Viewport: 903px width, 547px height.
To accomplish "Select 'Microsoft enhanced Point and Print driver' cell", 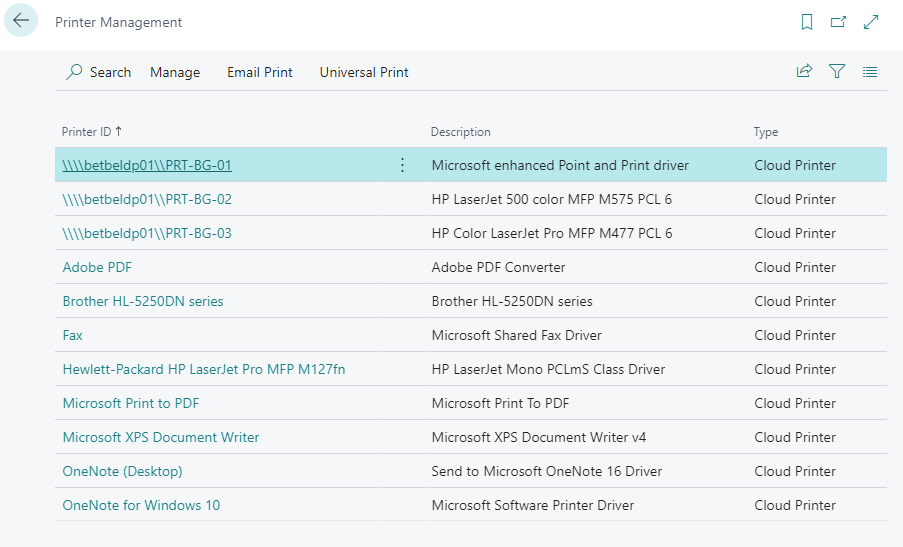I will tap(560, 165).
